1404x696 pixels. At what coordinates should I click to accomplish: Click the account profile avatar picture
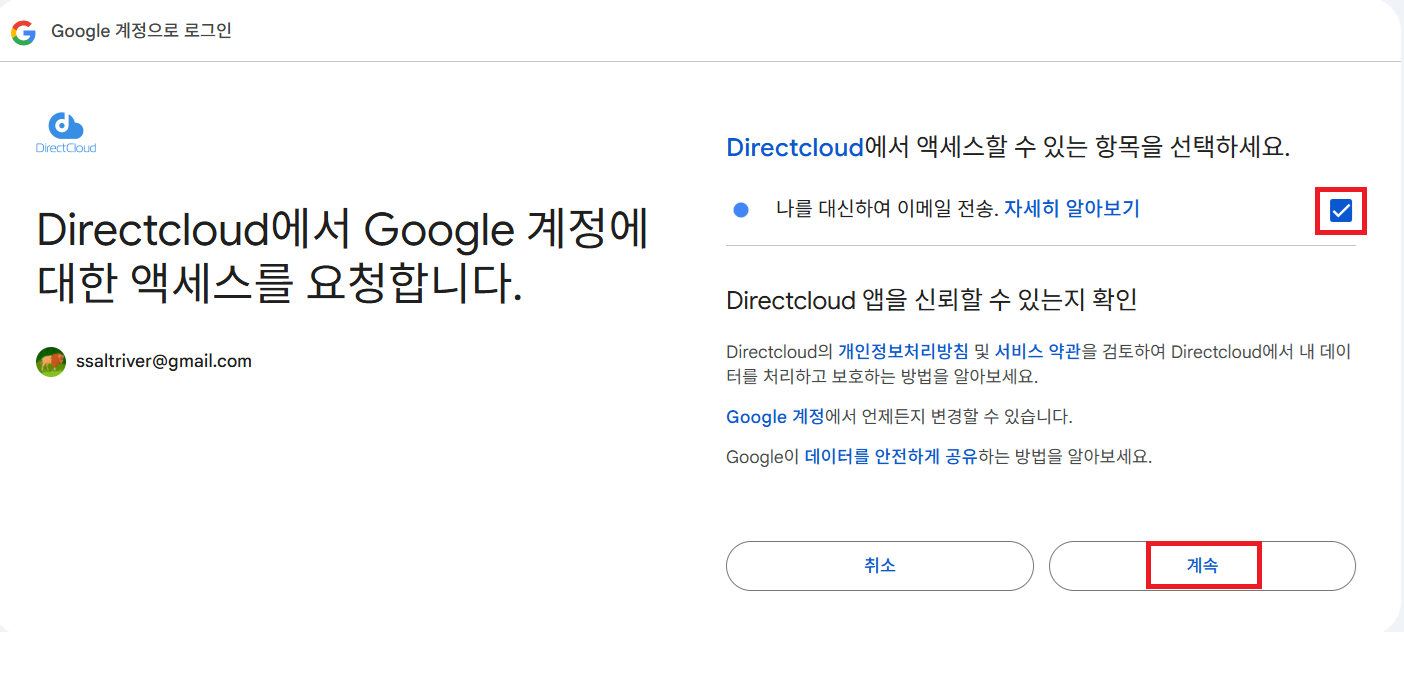click(x=51, y=362)
